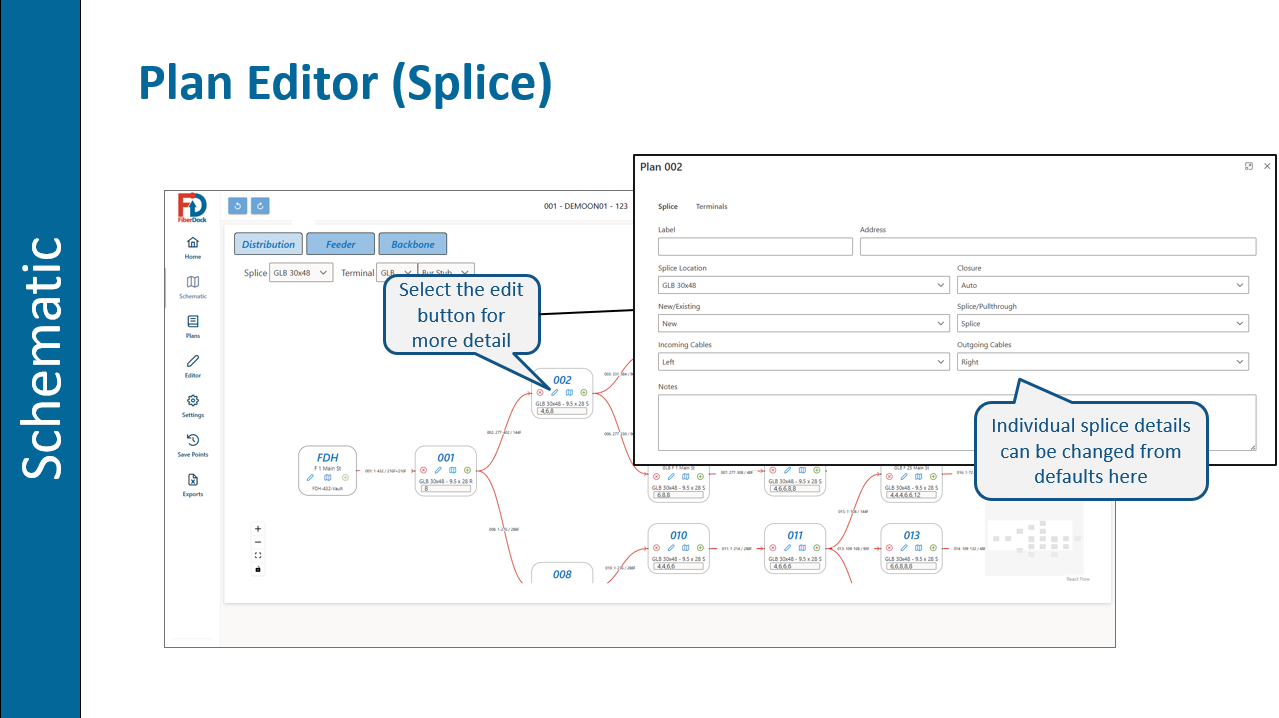The width and height of the screenshot is (1279, 718).
Task: Click the schematic minimap thumbnail
Action: (1035, 537)
